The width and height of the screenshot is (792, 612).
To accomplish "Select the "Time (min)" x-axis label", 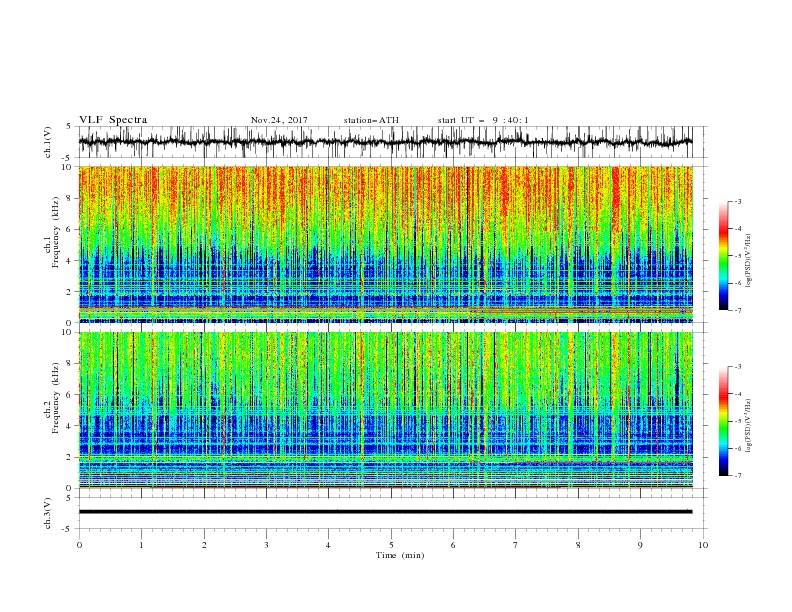I will tap(400, 555).
